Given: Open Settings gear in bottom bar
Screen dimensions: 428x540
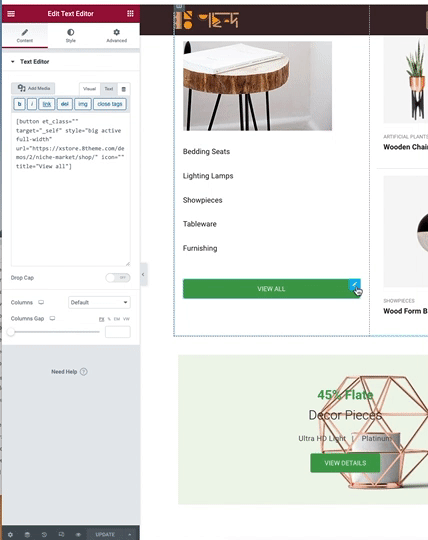Looking at the screenshot, I should (10, 534).
